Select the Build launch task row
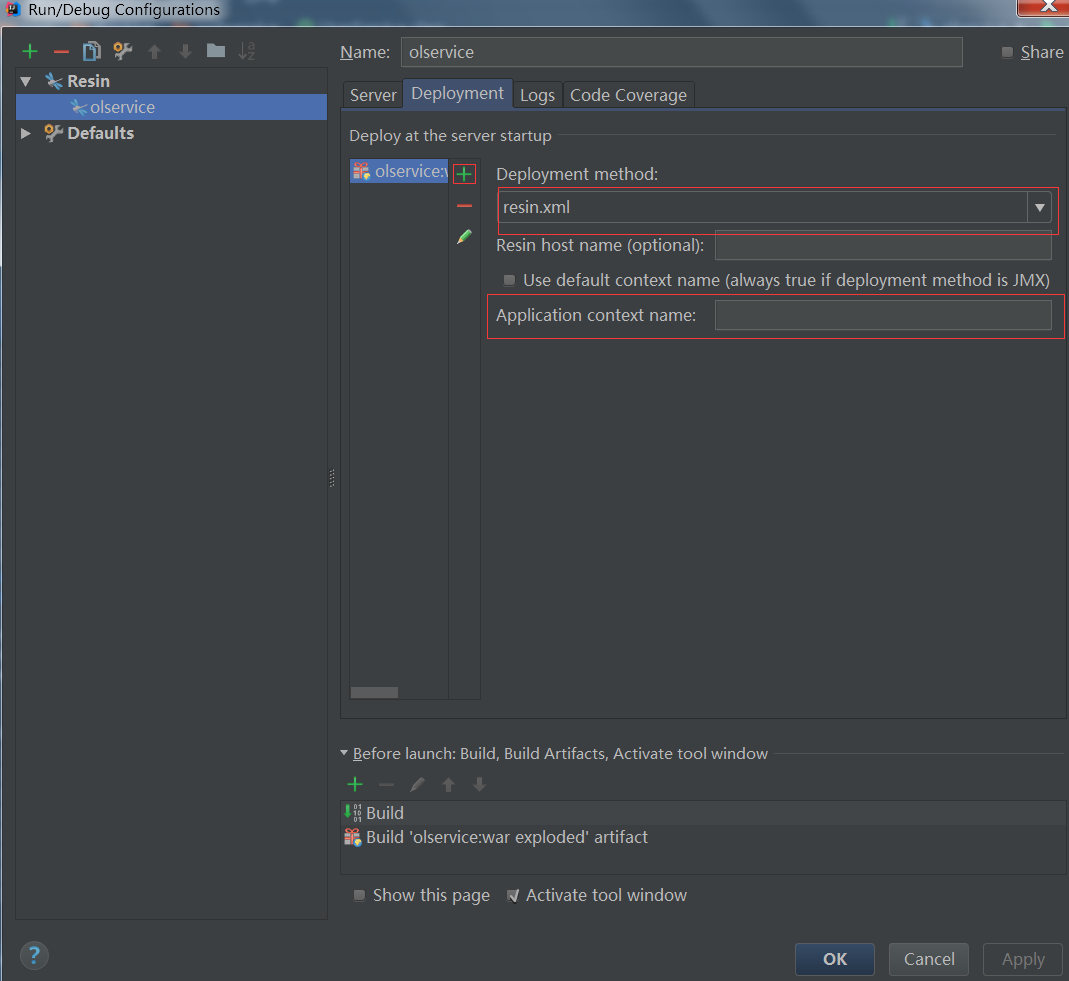 pyautogui.click(x=702, y=813)
